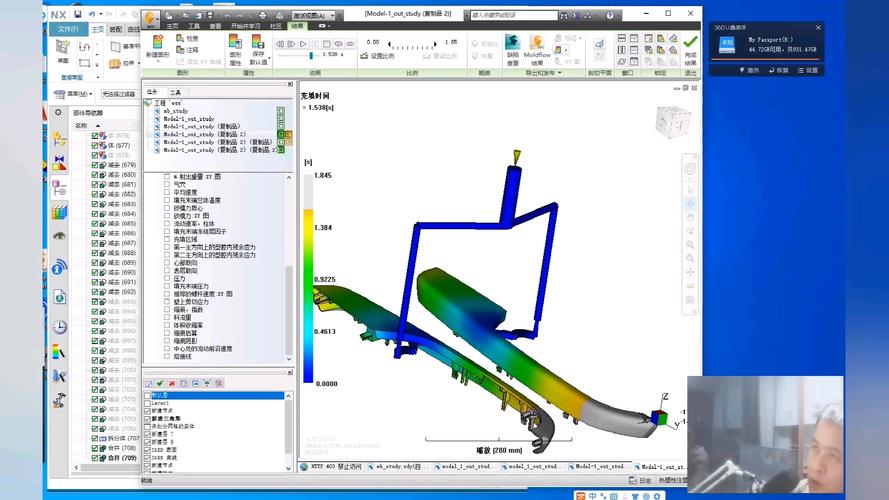Screen dimensions: 889x500
Task: Open NX 文件(F) file menu
Action: pos(68,29)
